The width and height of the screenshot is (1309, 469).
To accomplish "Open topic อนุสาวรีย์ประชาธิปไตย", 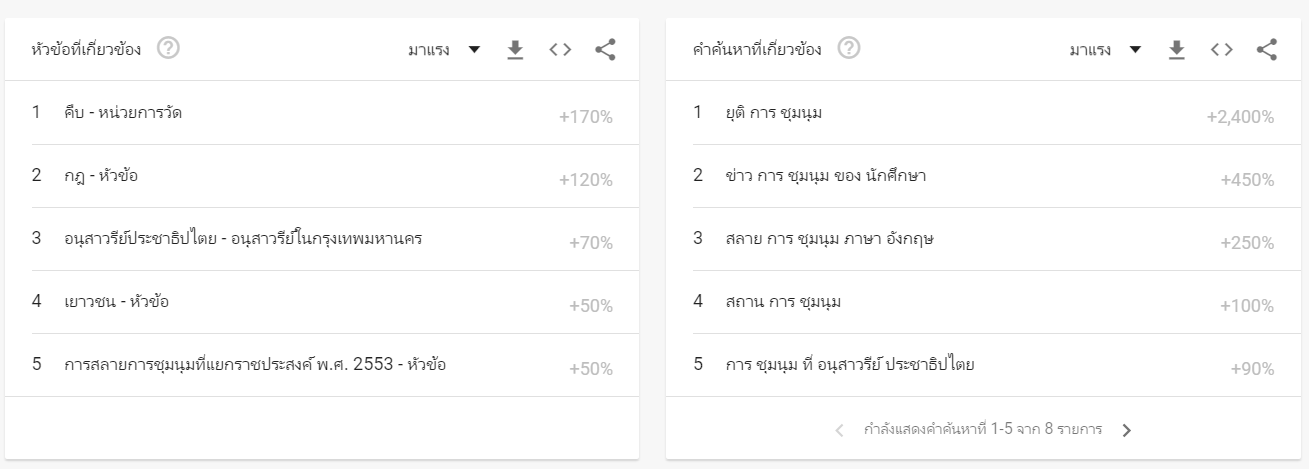I will coord(241,239).
